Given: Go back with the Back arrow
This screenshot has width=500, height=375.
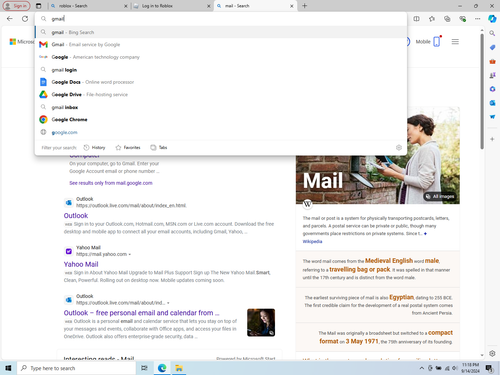Looking at the screenshot, I should (x=10, y=19).
